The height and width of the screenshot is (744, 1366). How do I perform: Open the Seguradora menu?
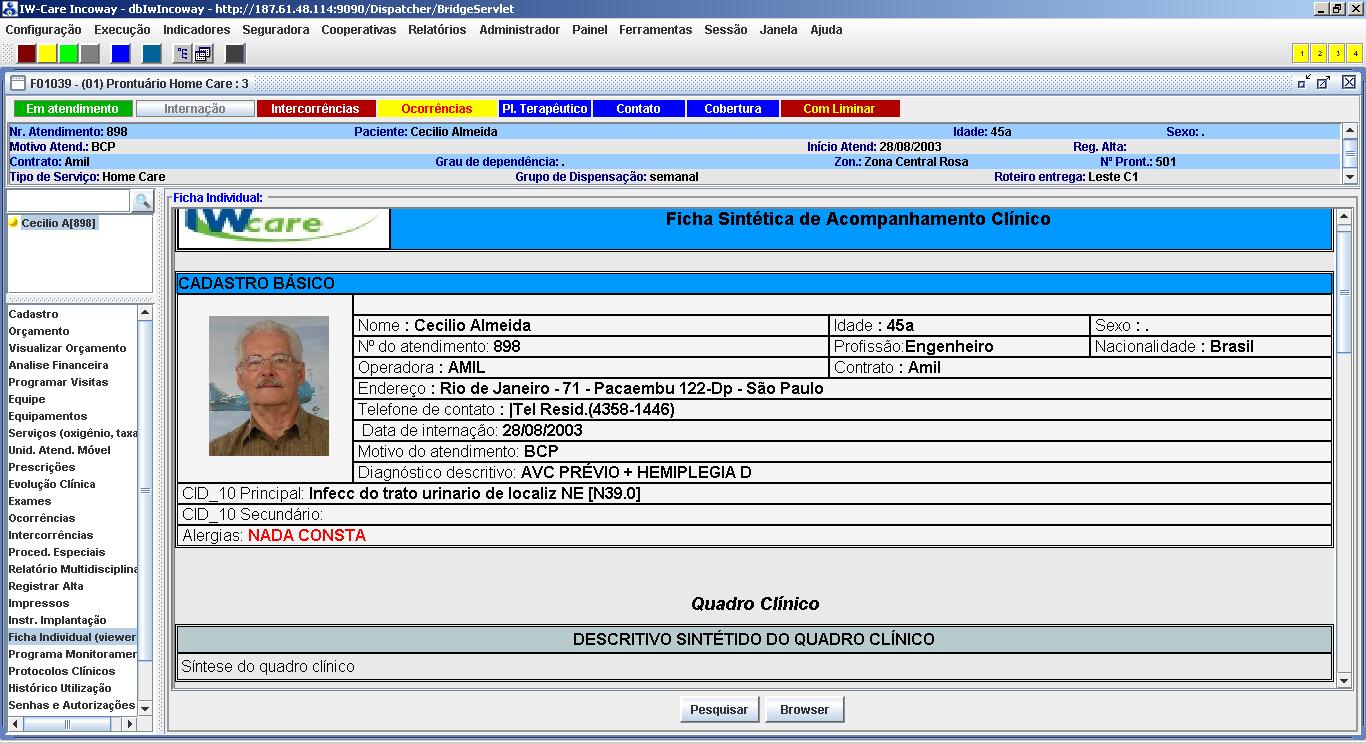tap(276, 30)
